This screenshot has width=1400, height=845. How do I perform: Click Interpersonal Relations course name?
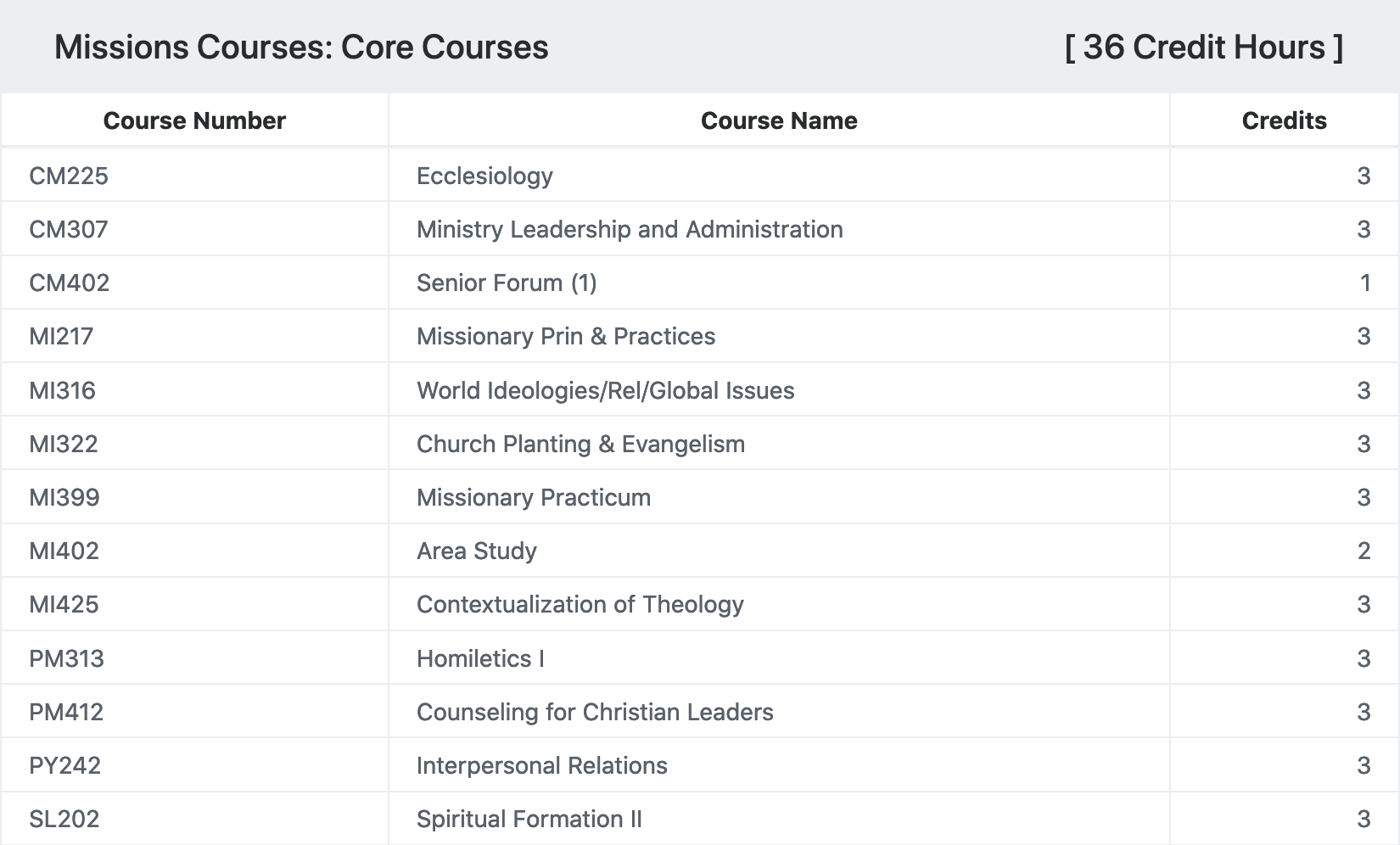click(x=542, y=765)
